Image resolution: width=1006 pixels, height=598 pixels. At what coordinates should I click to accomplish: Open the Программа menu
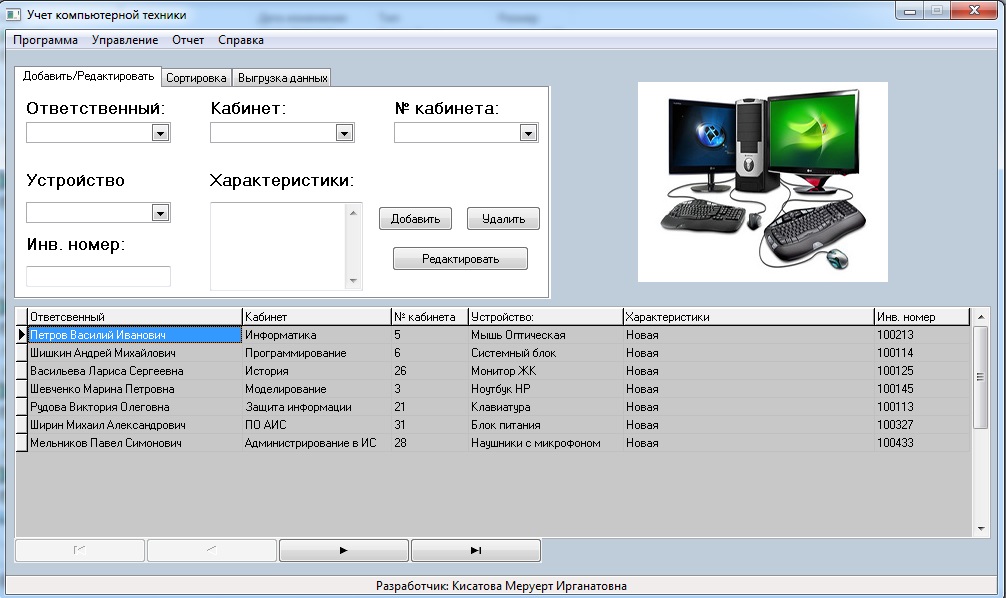click(x=46, y=40)
